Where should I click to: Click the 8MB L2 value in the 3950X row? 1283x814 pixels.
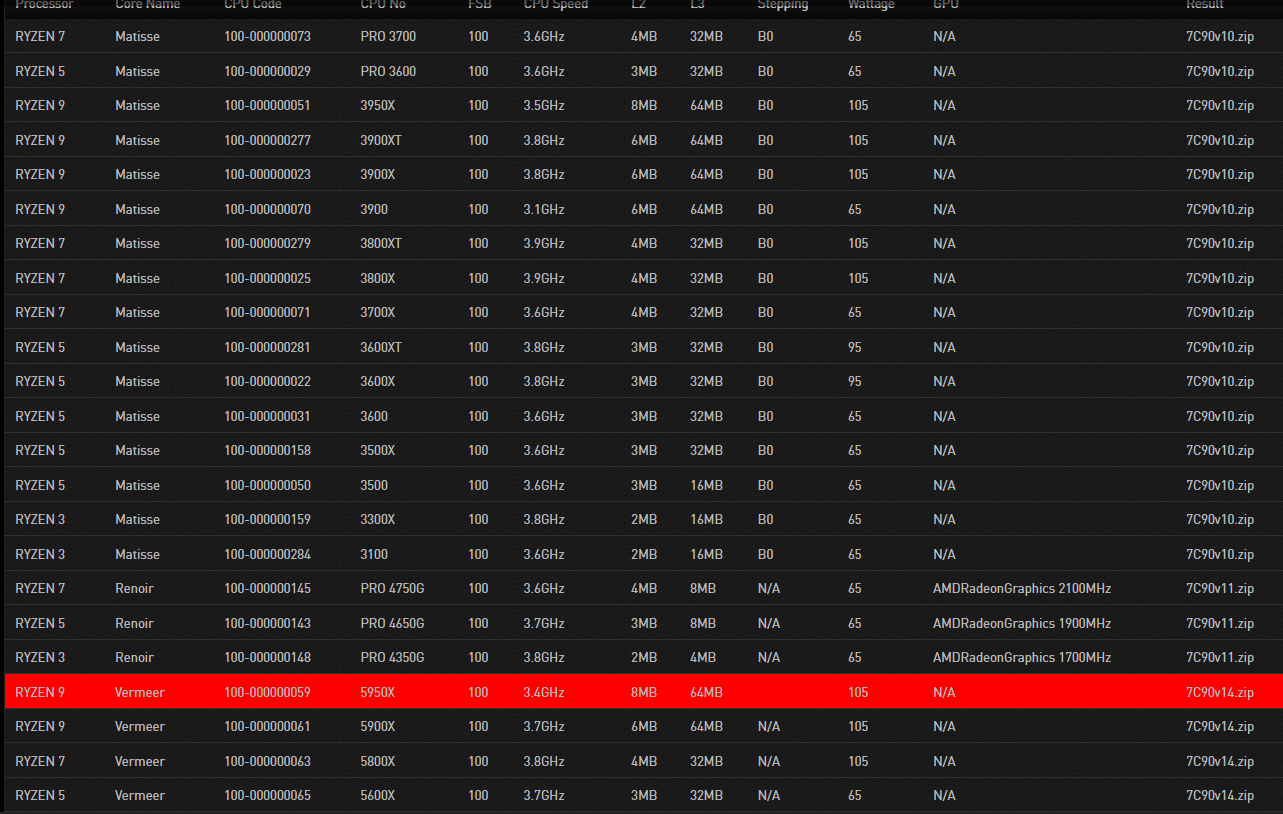point(644,105)
